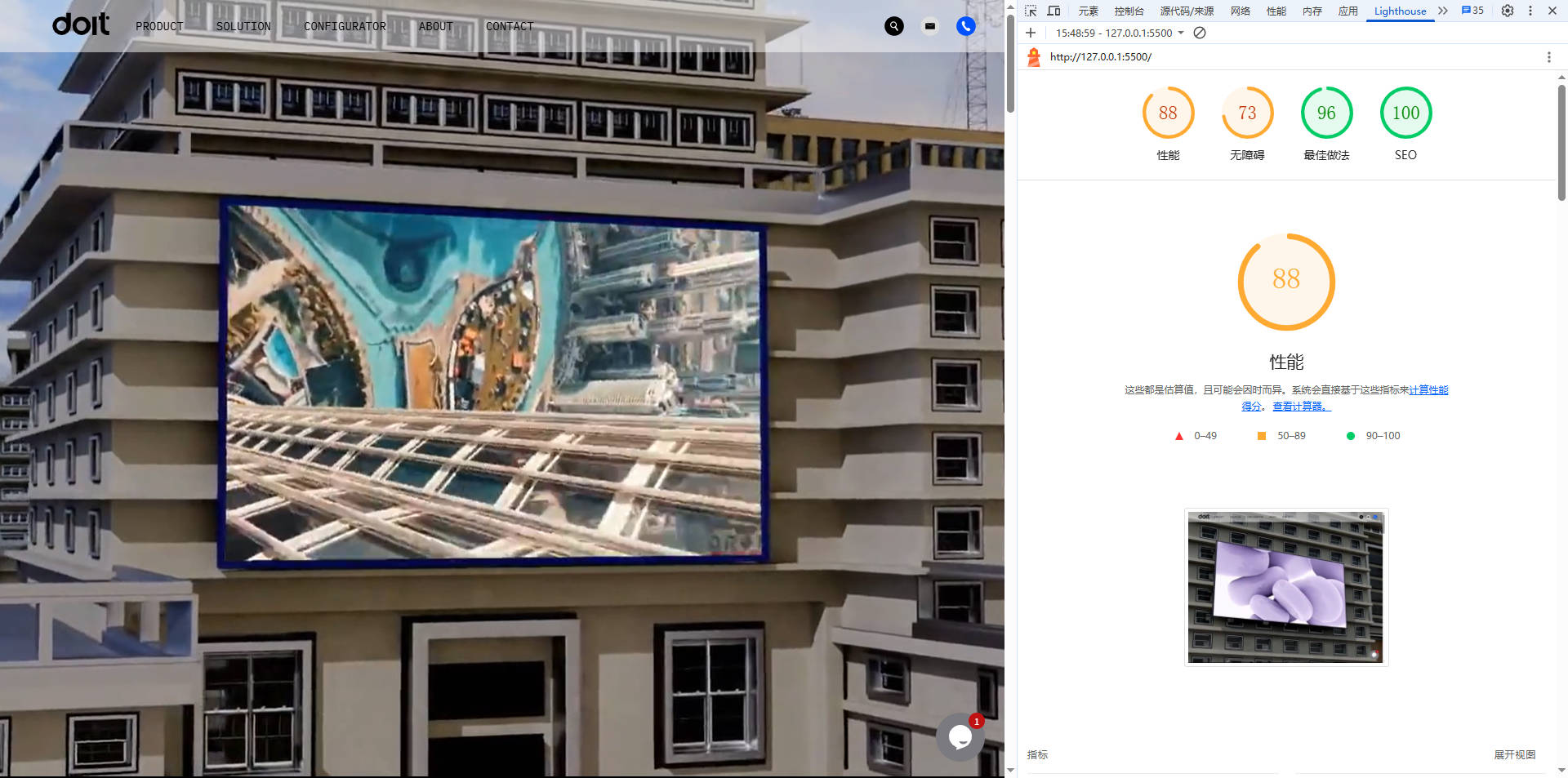Open the report selector 15:48:59 dropdown
Viewport: 1568px width, 778px height.
click(x=1120, y=33)
